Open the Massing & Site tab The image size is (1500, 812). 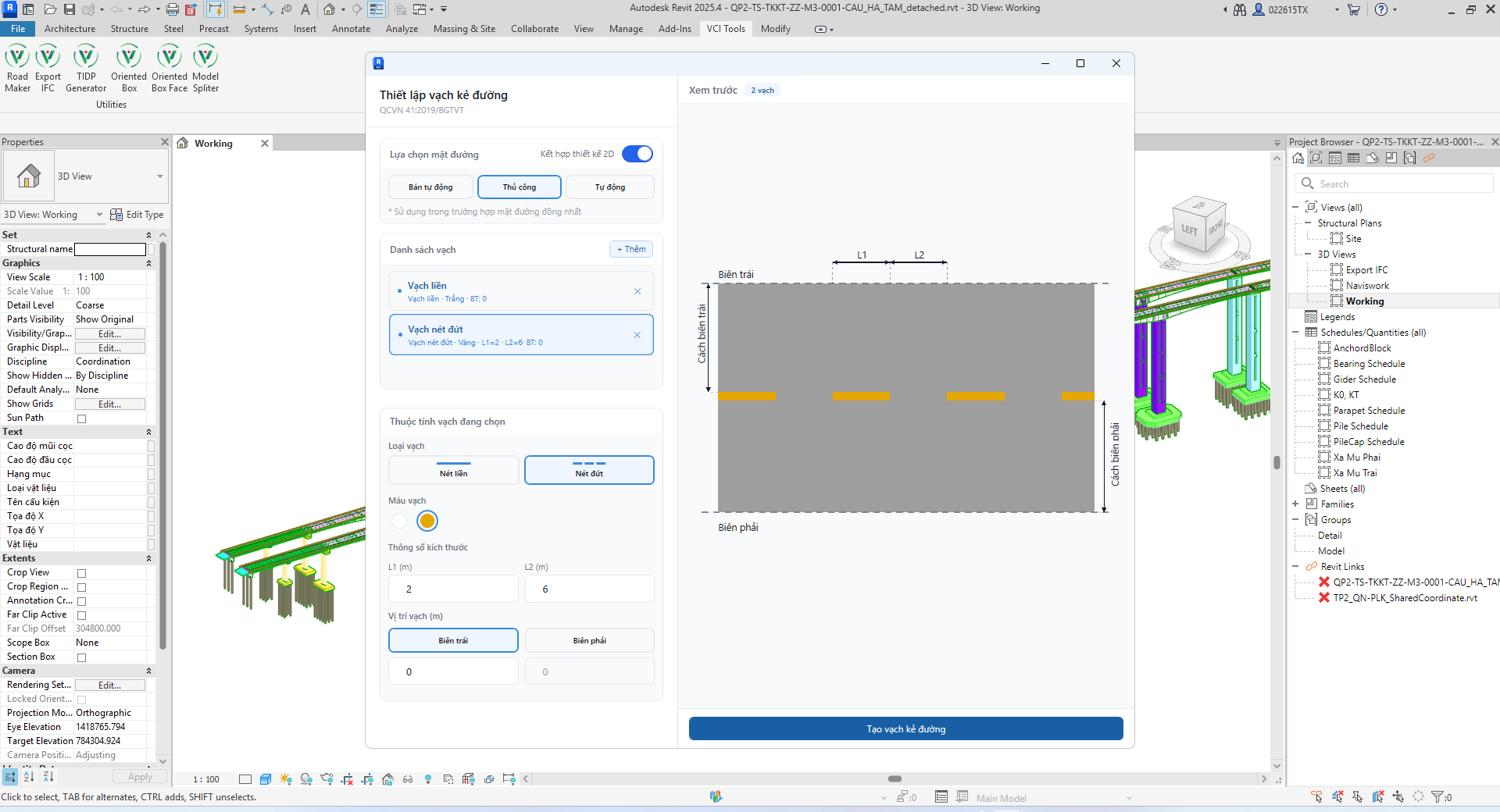[464, 29]
